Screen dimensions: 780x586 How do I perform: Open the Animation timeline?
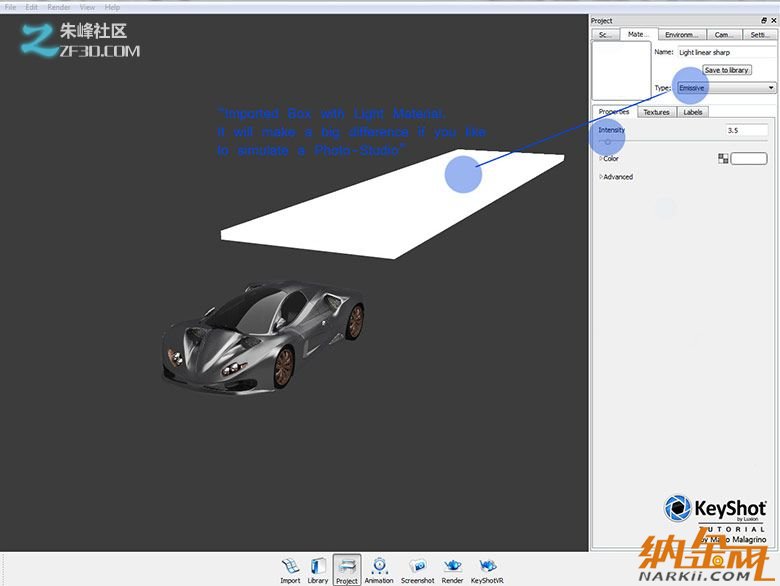click(379, 569)
